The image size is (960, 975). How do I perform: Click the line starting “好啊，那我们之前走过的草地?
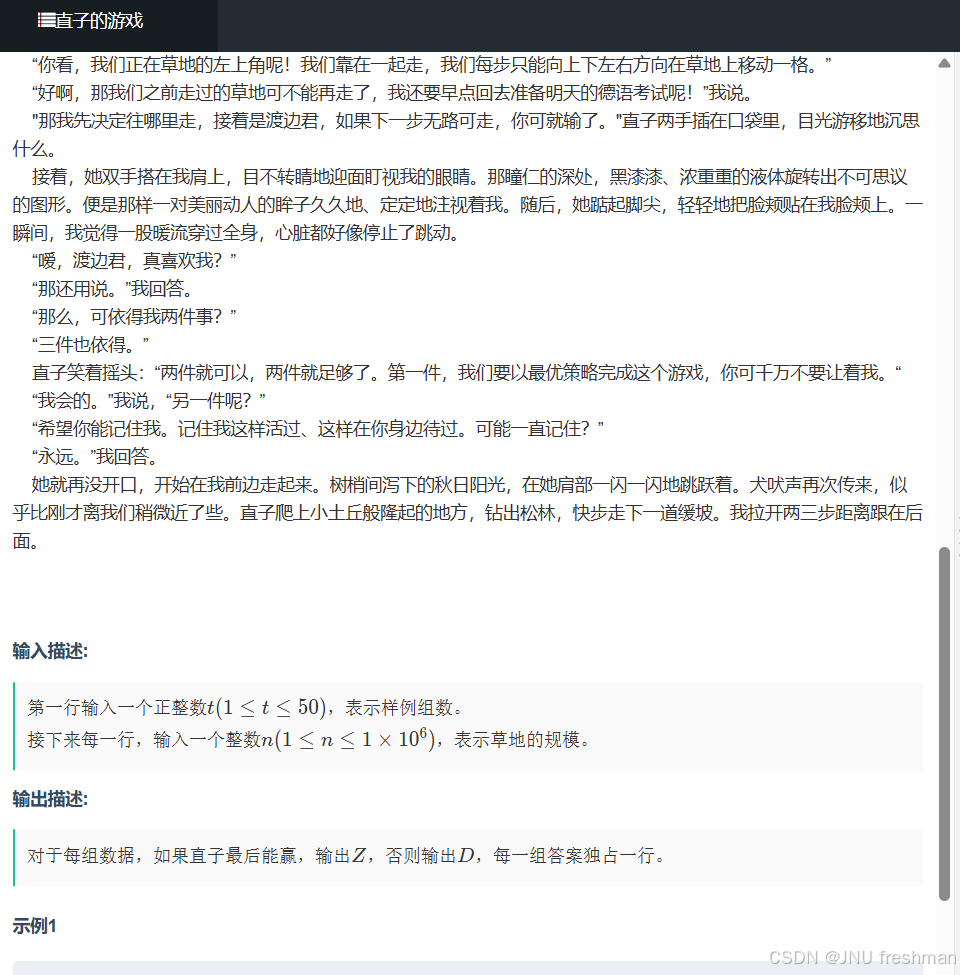coord(392,93)
